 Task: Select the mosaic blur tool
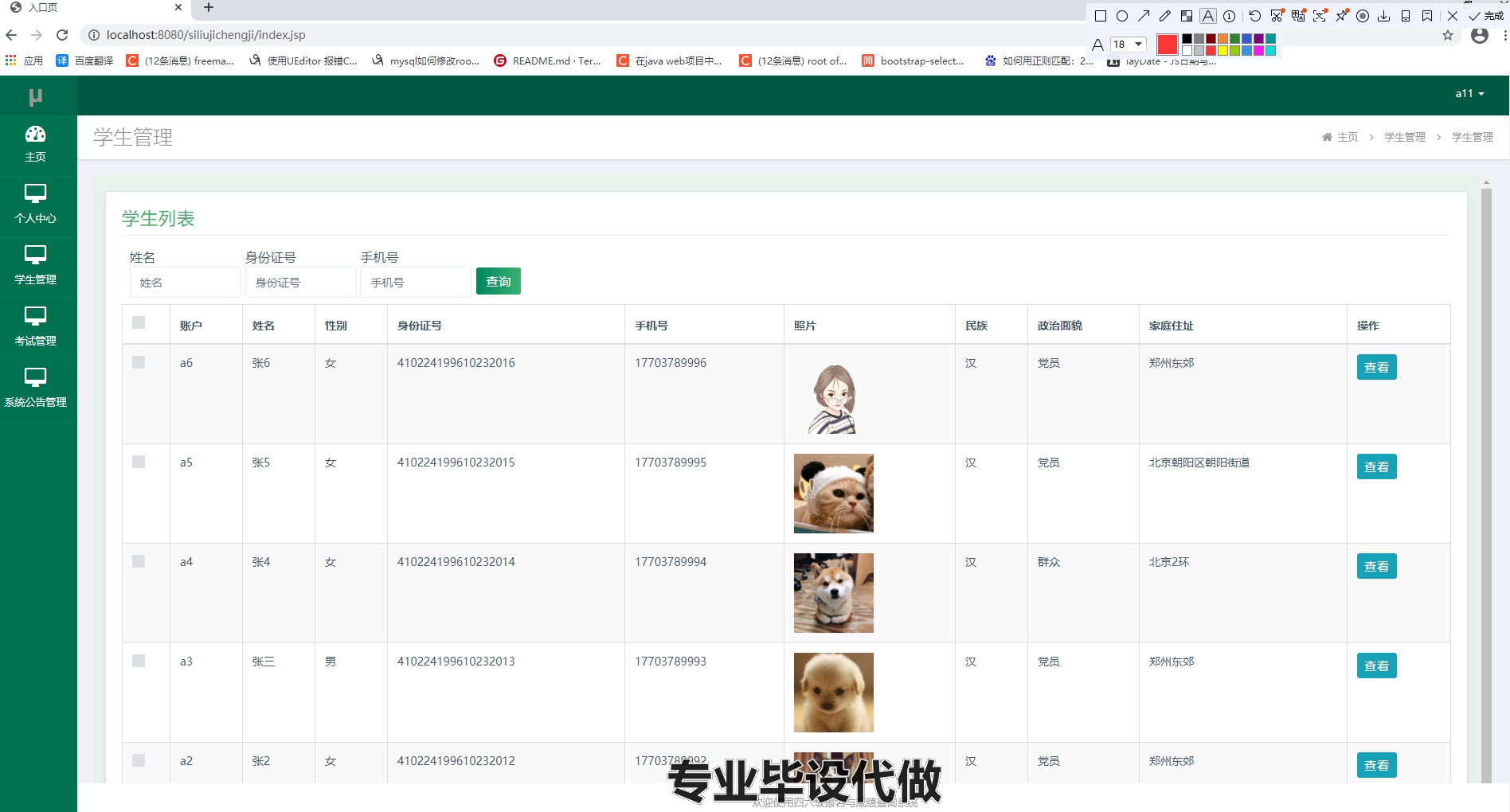[1187, 16]
